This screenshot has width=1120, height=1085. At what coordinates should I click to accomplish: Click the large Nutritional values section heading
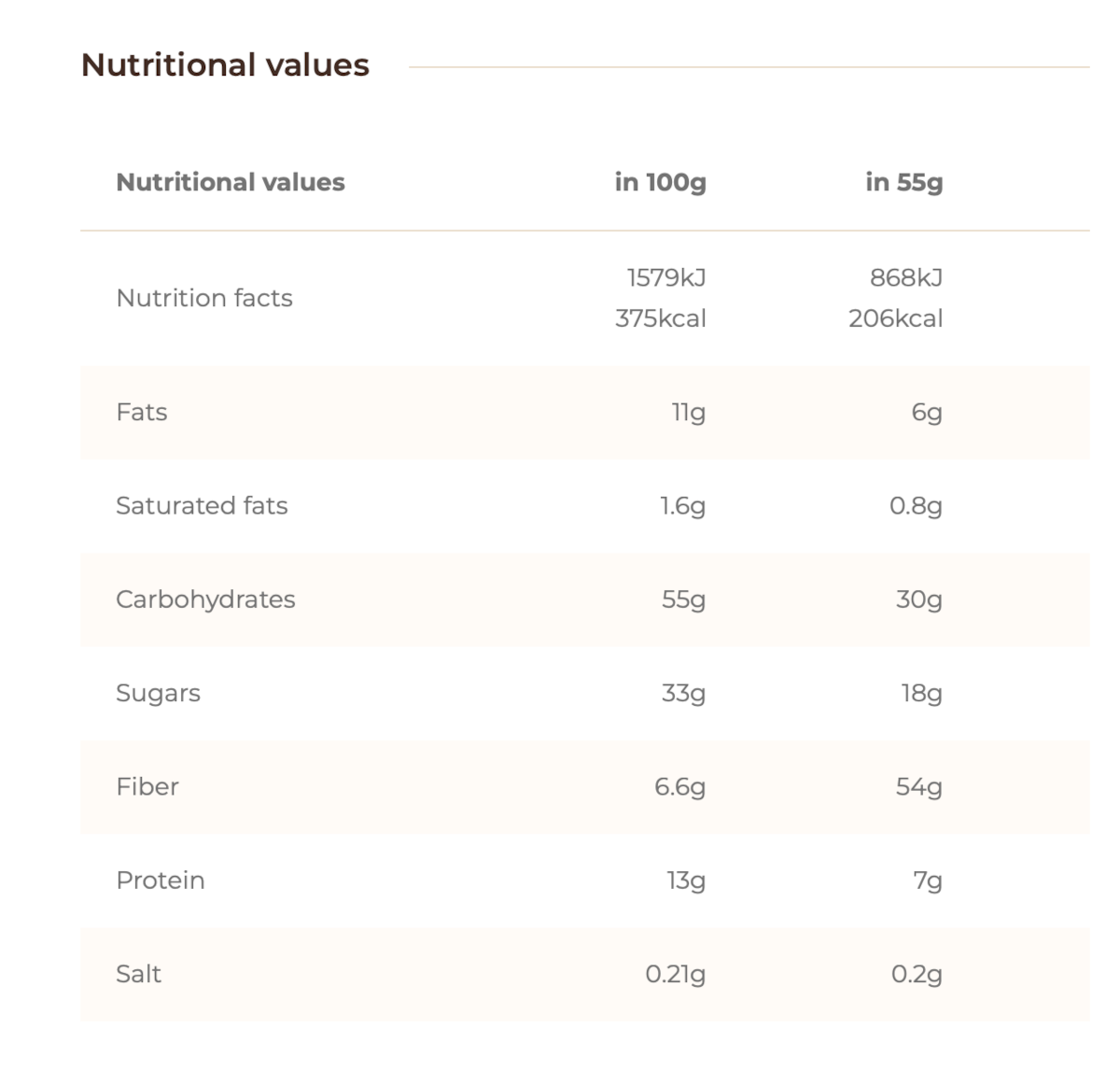(x=225, y=65)
